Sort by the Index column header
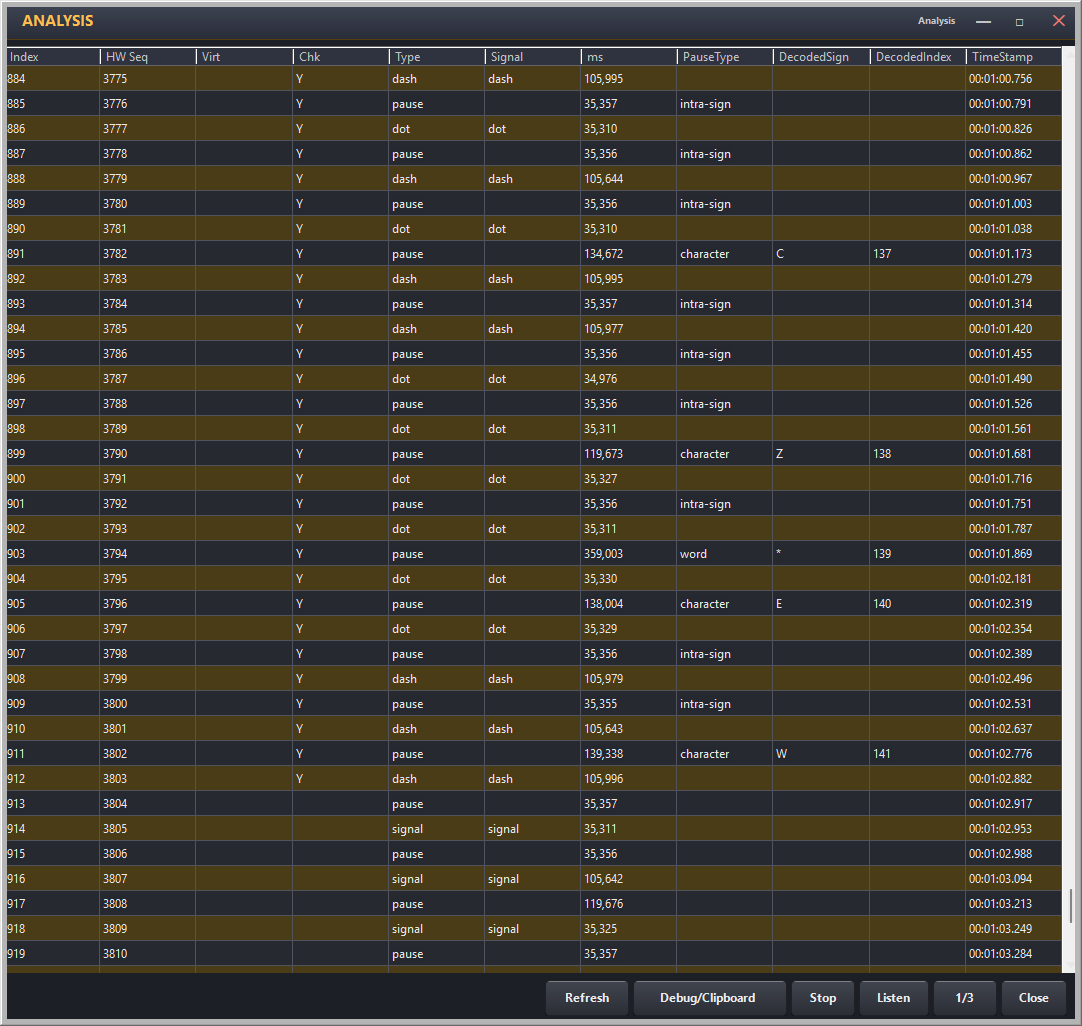 pyautogui.click(x=53, y=57)
